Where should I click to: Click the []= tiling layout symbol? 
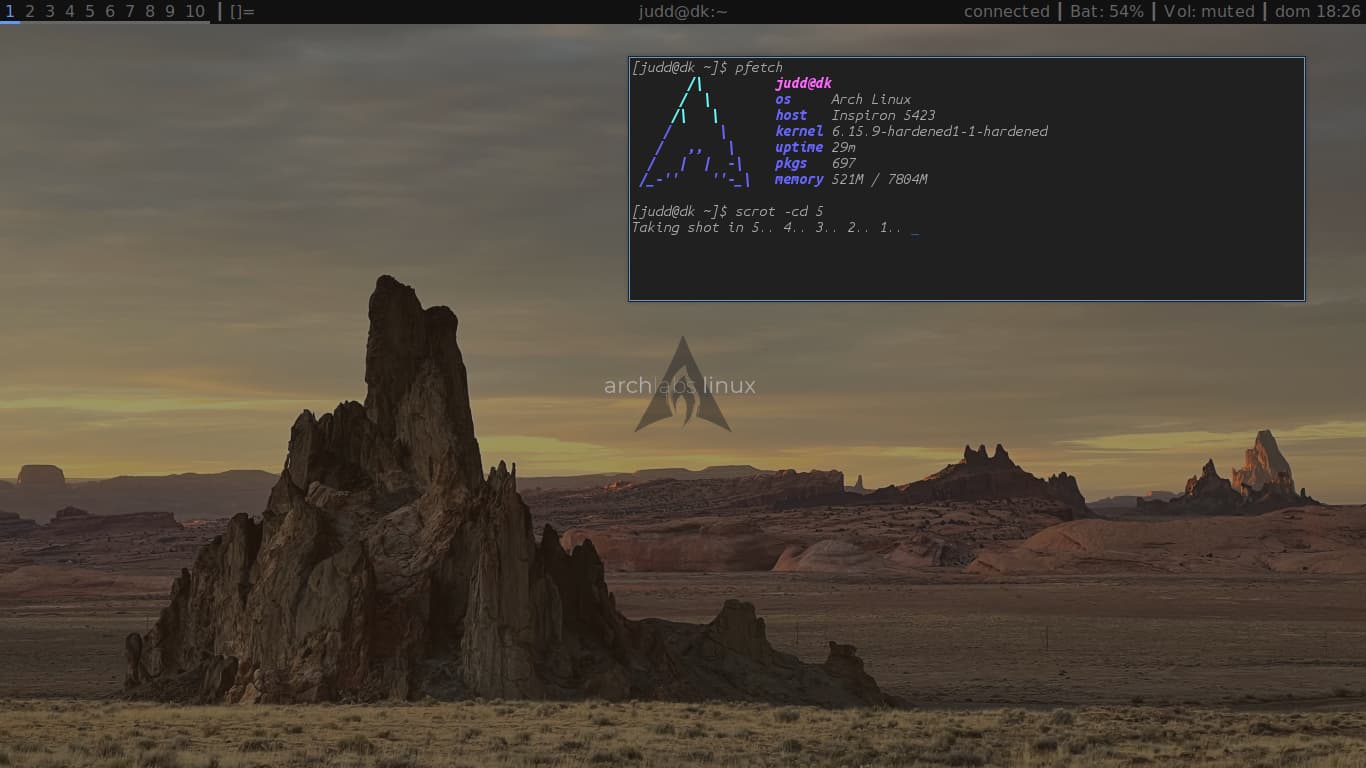click(242, 12)
